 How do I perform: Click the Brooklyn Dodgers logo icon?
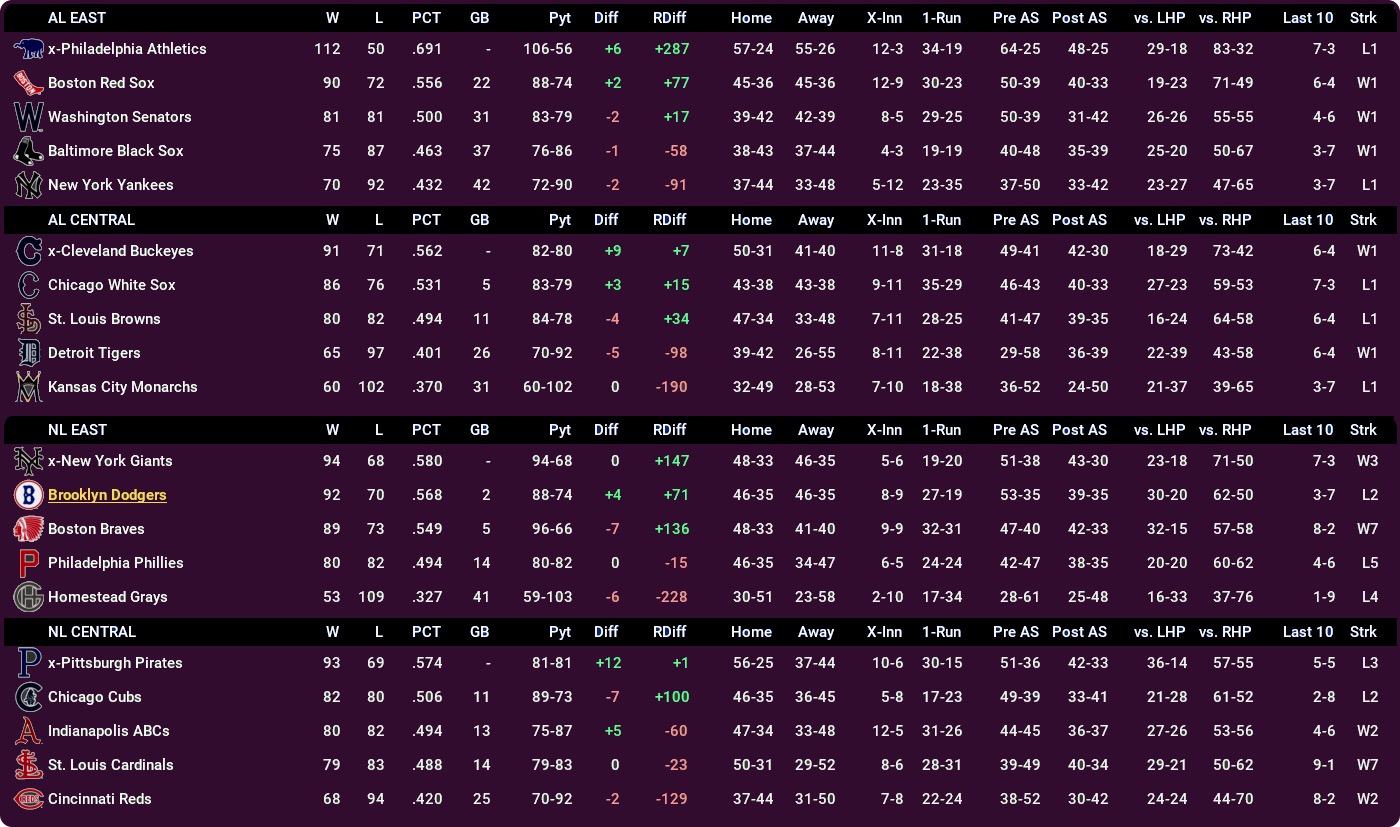(x=28, y=495)
